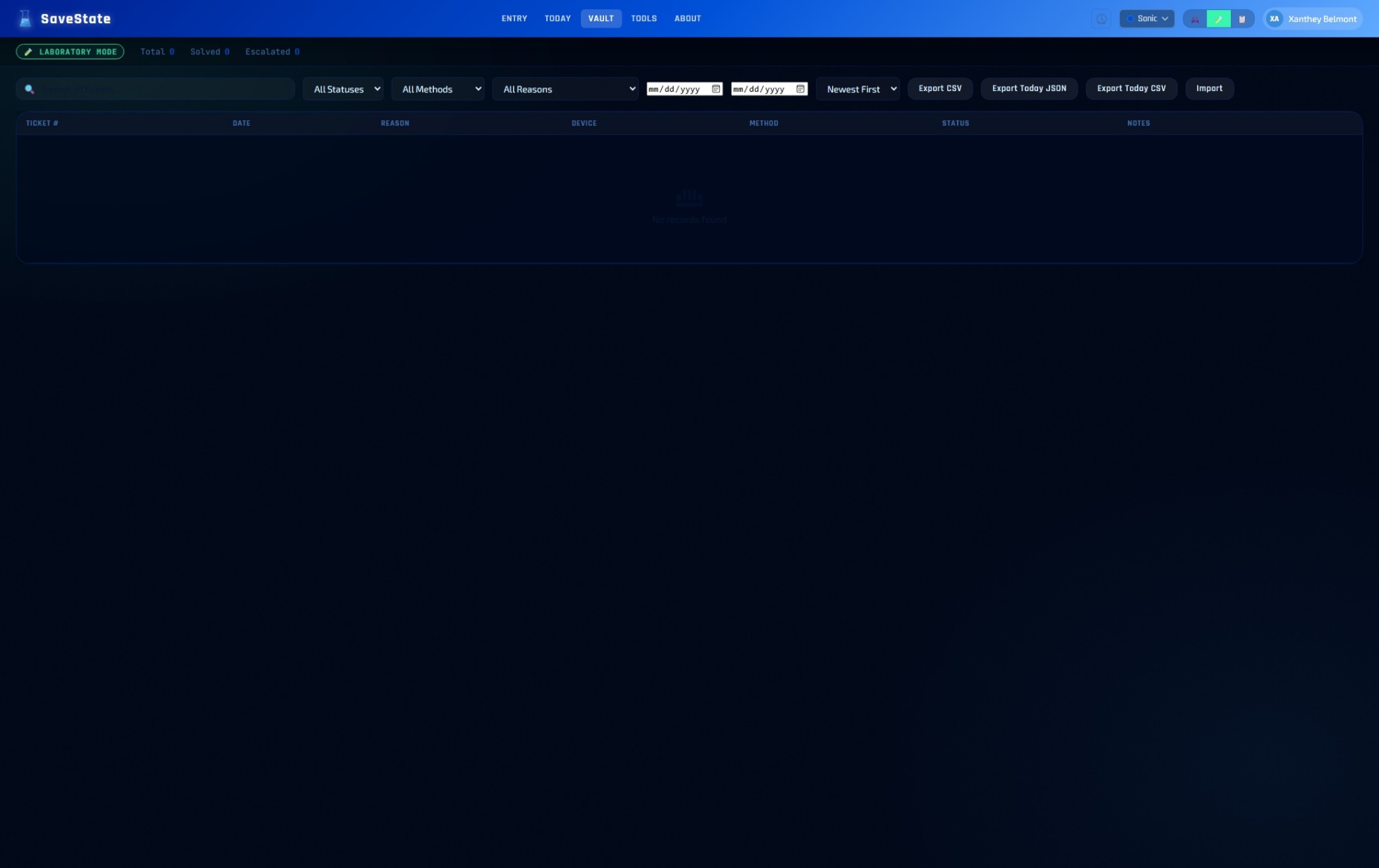Open the end date calendar icon
Screen dimensions: 1379x868
coord(800,88)
